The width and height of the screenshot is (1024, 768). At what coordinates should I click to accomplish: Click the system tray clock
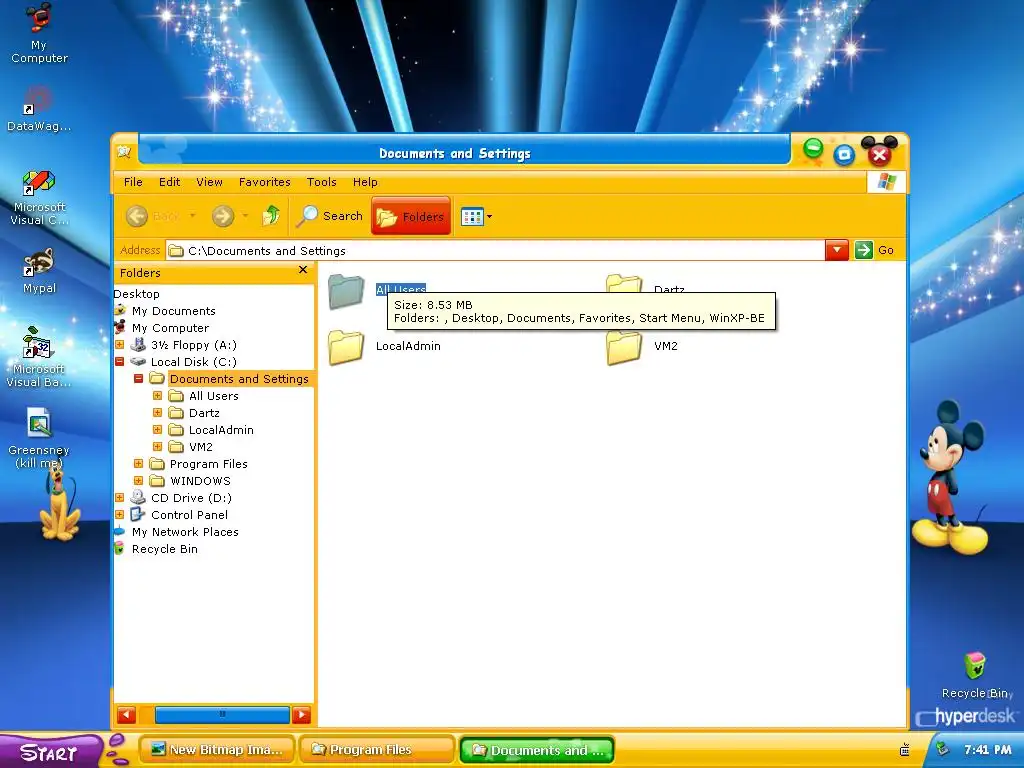tap(987, 750)
